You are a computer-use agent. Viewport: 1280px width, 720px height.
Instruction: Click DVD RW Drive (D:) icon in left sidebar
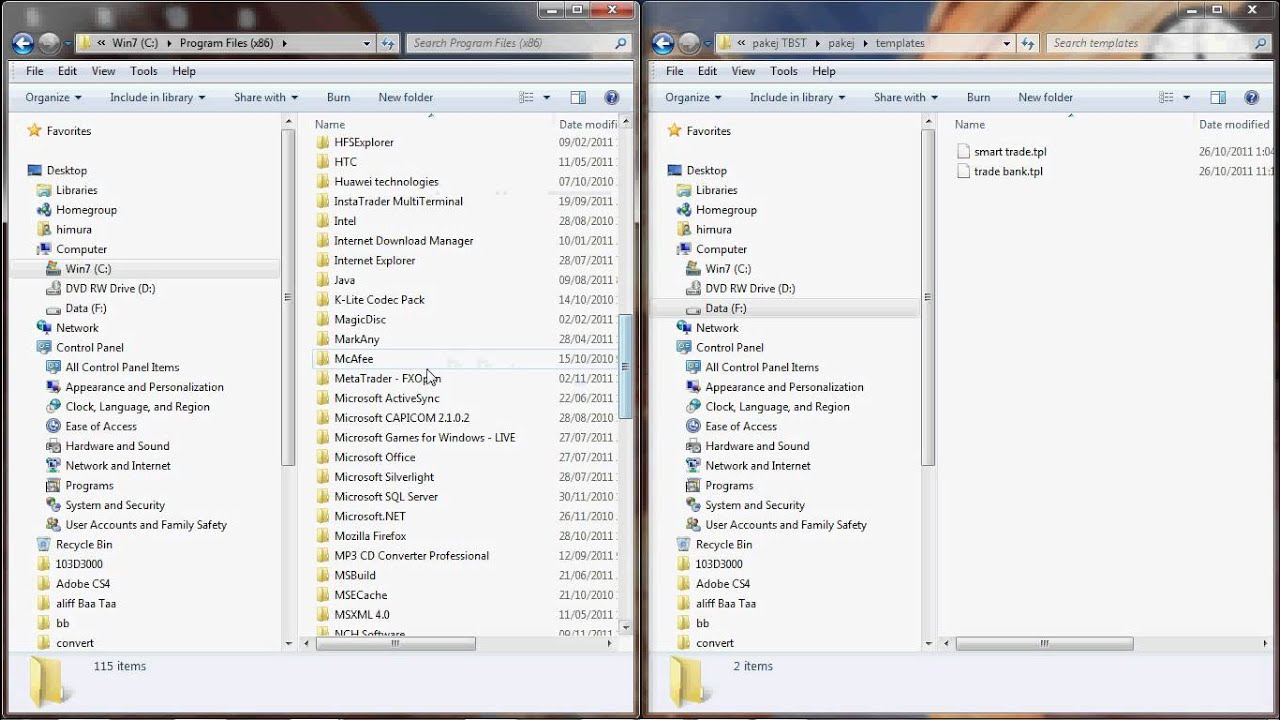54,288
